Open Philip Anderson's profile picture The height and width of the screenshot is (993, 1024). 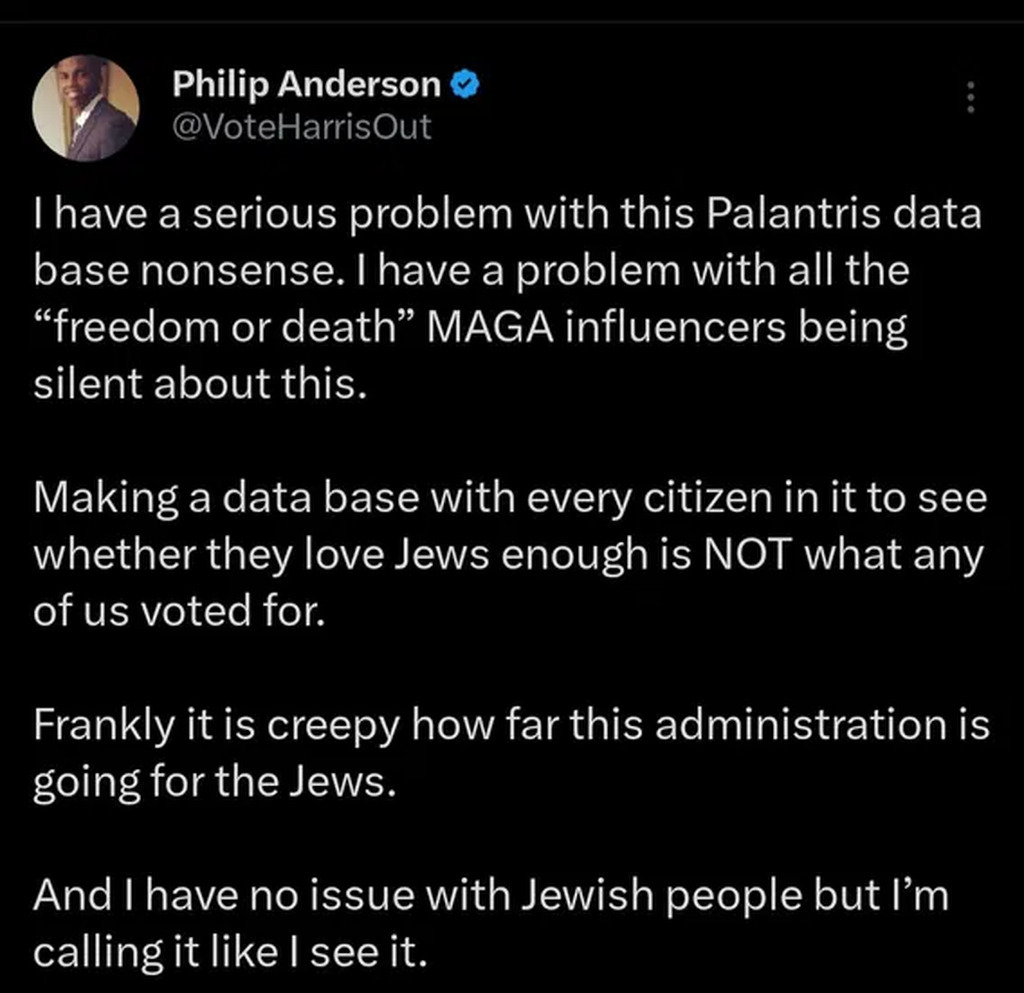85,108
